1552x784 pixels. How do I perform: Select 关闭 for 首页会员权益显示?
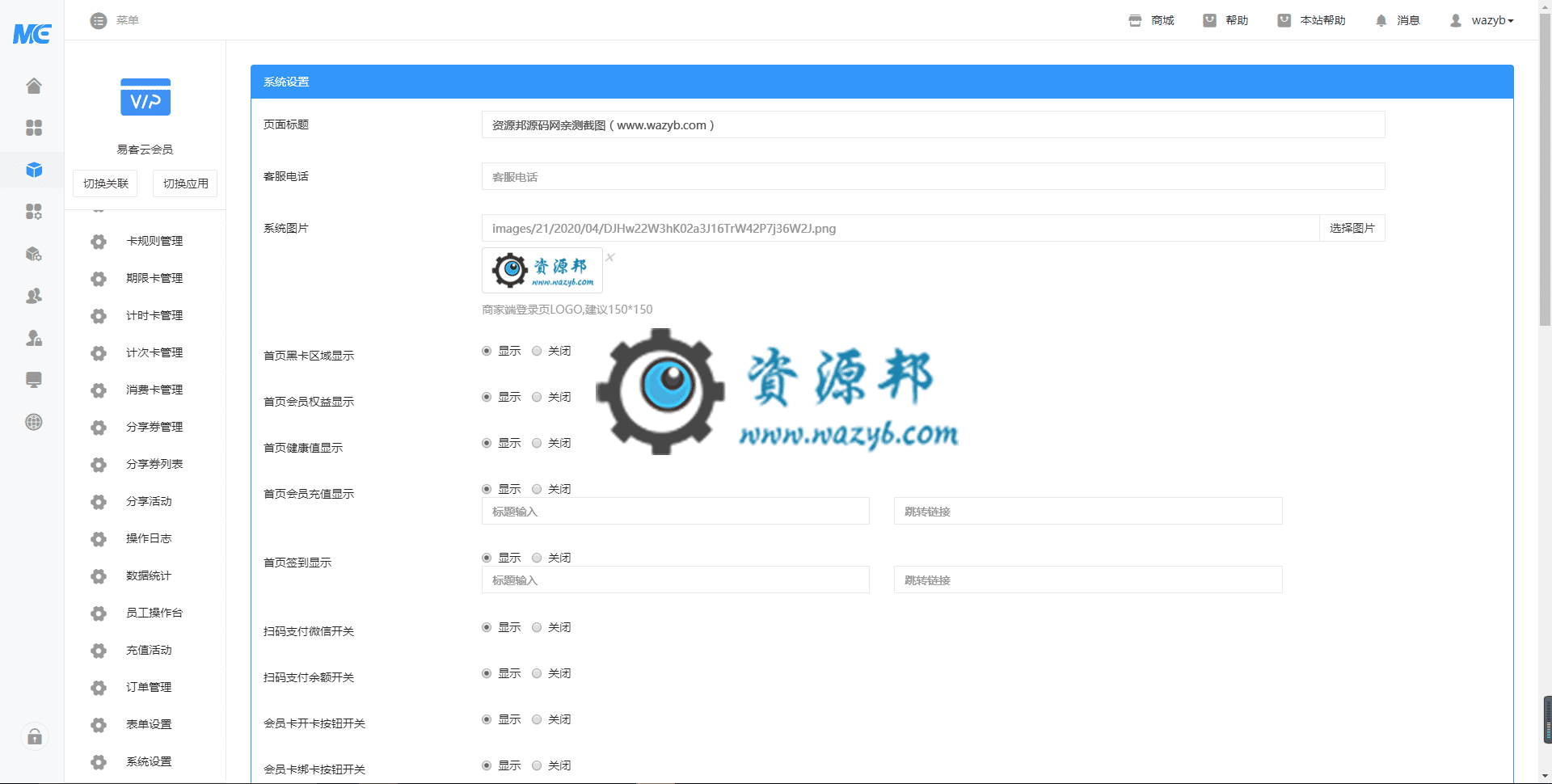pos(537,397)
